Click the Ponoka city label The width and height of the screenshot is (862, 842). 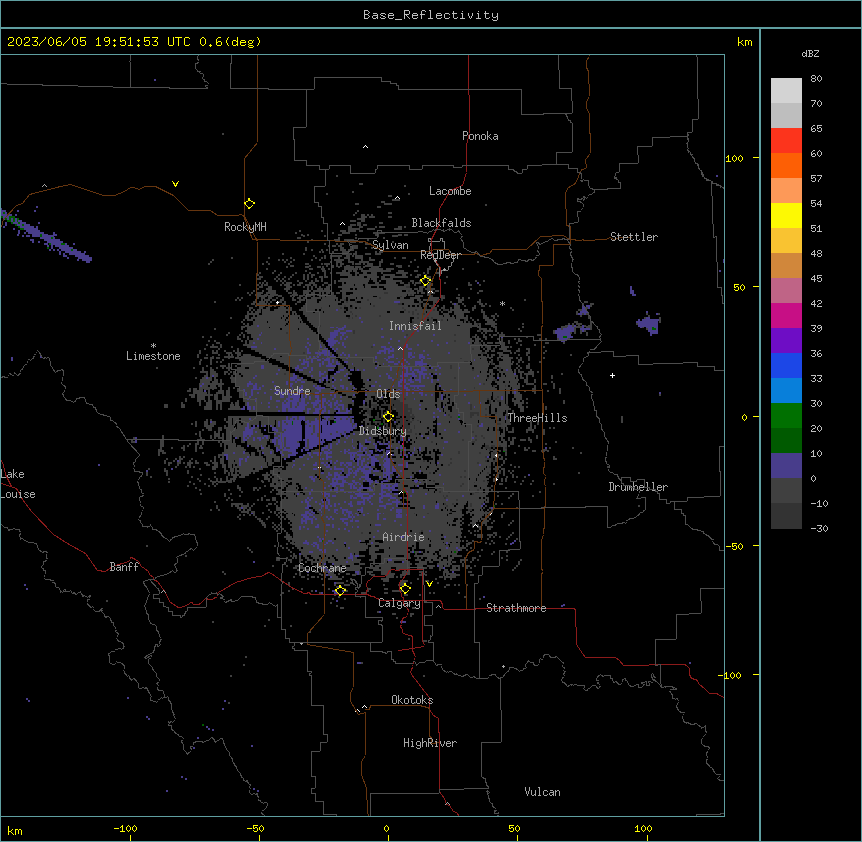point(480,136)
